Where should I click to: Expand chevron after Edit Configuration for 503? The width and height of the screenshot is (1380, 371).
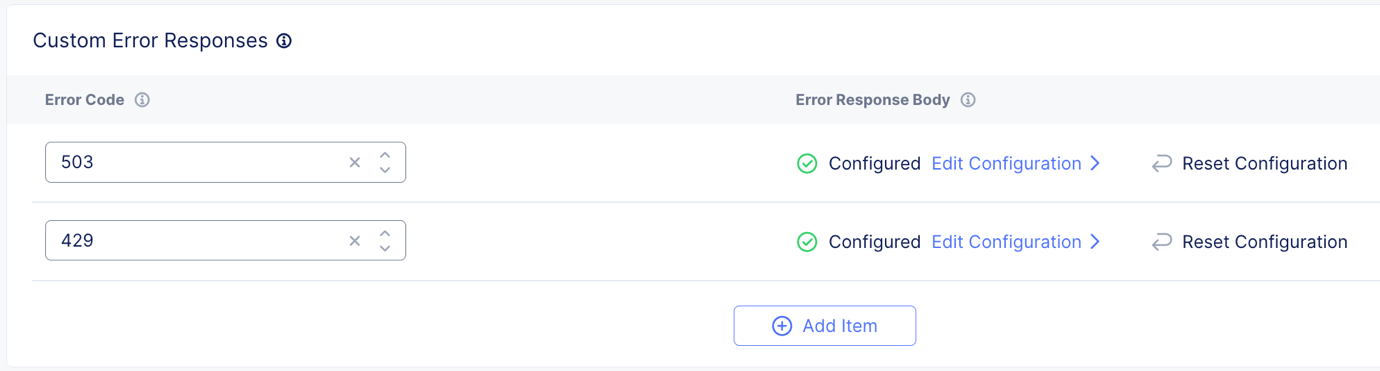coord(1095,163)
